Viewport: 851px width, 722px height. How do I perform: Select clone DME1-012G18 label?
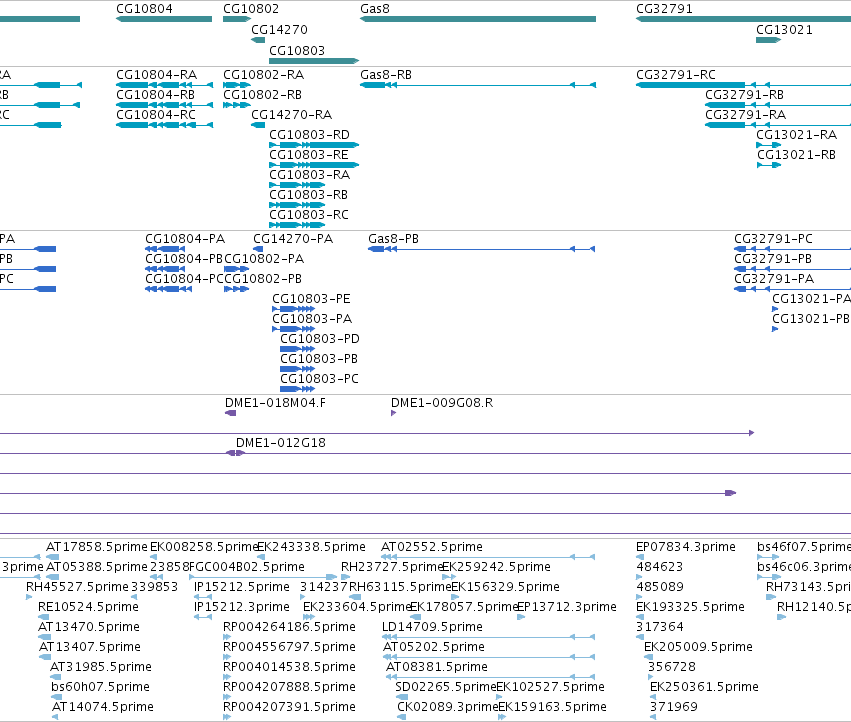tap(281, 443)
